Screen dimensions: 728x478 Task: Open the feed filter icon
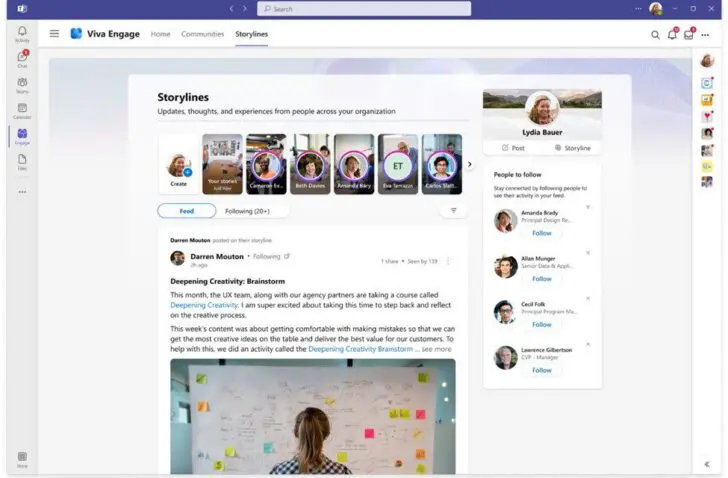point(454,211)
